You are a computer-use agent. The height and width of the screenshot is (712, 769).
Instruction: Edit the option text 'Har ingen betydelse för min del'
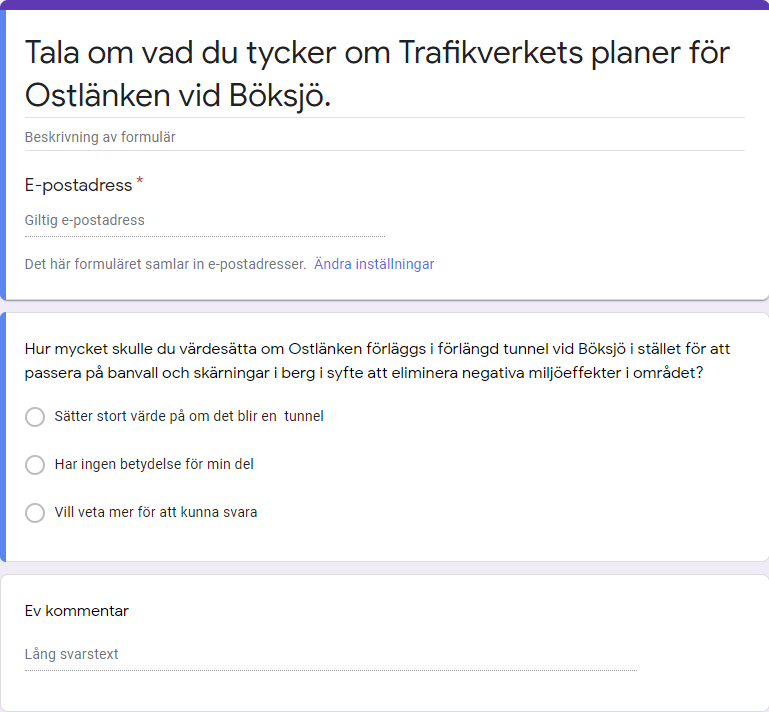[154, 464]
